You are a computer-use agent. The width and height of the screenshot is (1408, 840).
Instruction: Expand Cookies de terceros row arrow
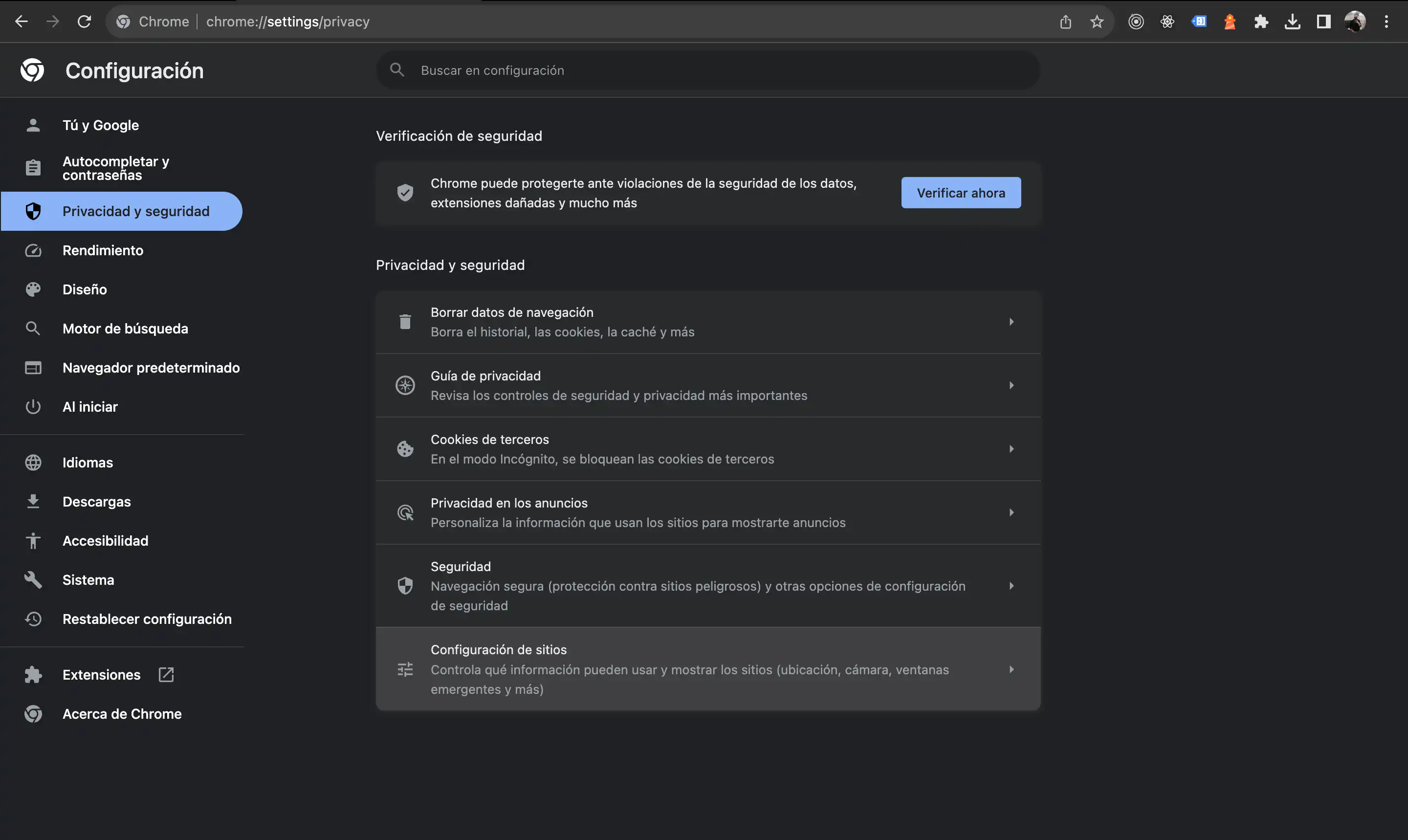[1011, 449]
